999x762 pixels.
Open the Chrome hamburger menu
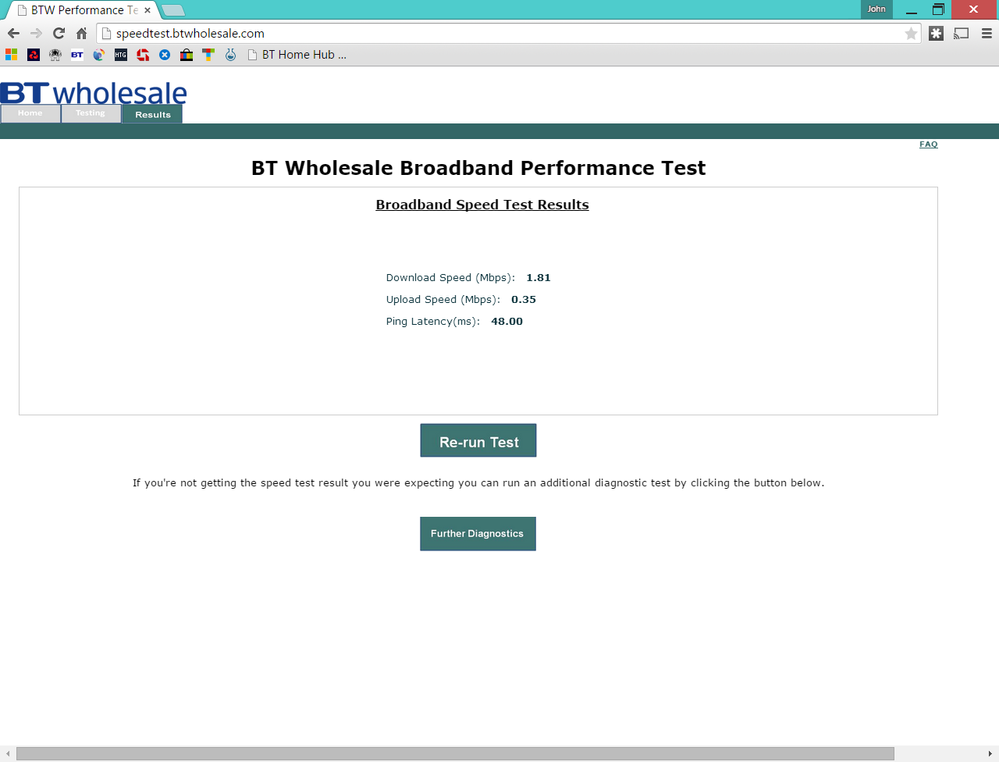[987, 33]
